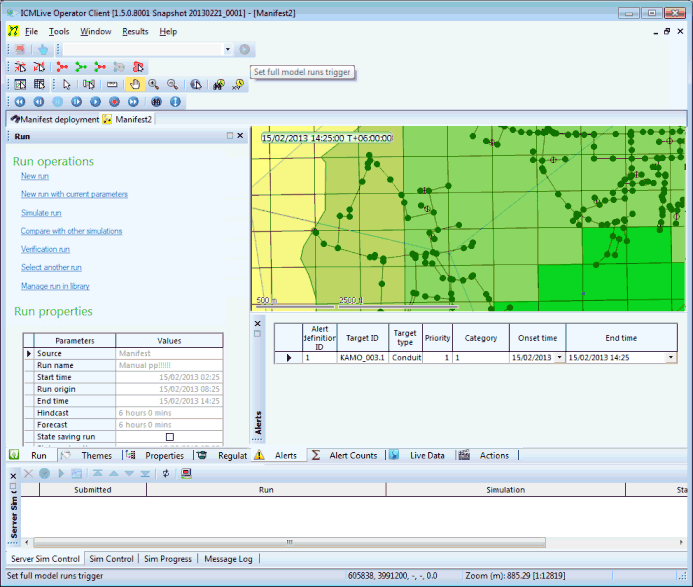The image size is (693, 587).
Task: Select the Pan hand tool
Action: pos(135,85)
